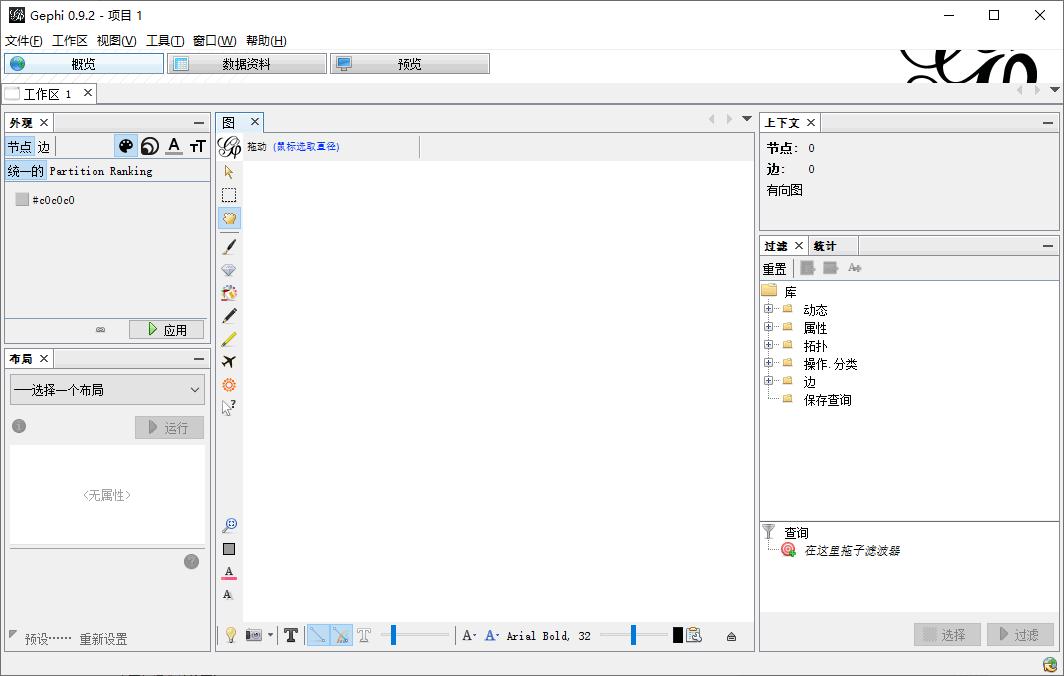Select the yellow edge pencil tool
Image resolution: width=1064 pixels, height=676 pixels.
(229, 339)
